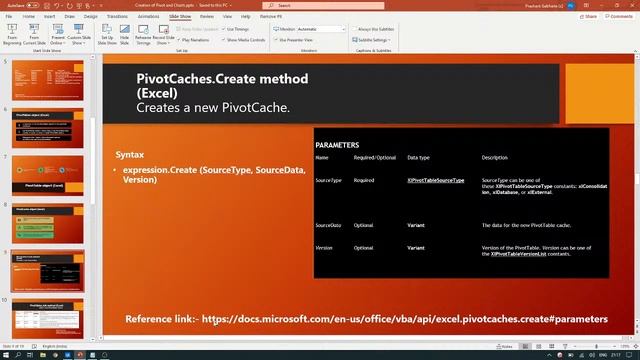Image resolution: width=640 pixels, height=360 pixels.
Task: Open the Home tab
Action: [29, 17]
